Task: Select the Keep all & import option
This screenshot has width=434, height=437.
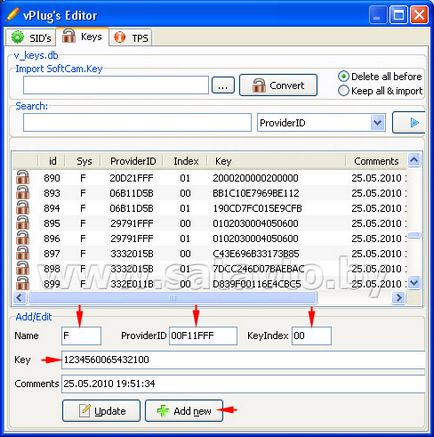Action: point(380,91)
